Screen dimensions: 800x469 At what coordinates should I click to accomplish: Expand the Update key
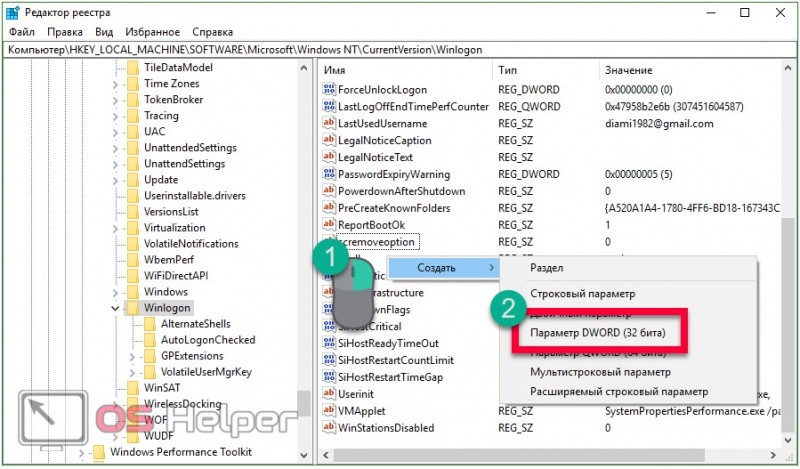click(115, 181)
